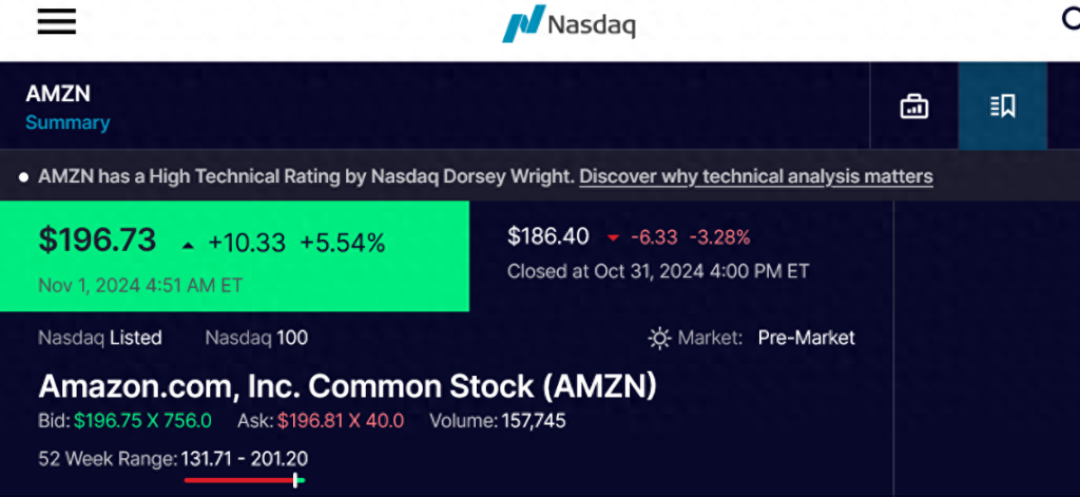Add AMZN to watchlist via bookmark icon
This screenshot has height=497, width=1080.
click(1002, 107)
